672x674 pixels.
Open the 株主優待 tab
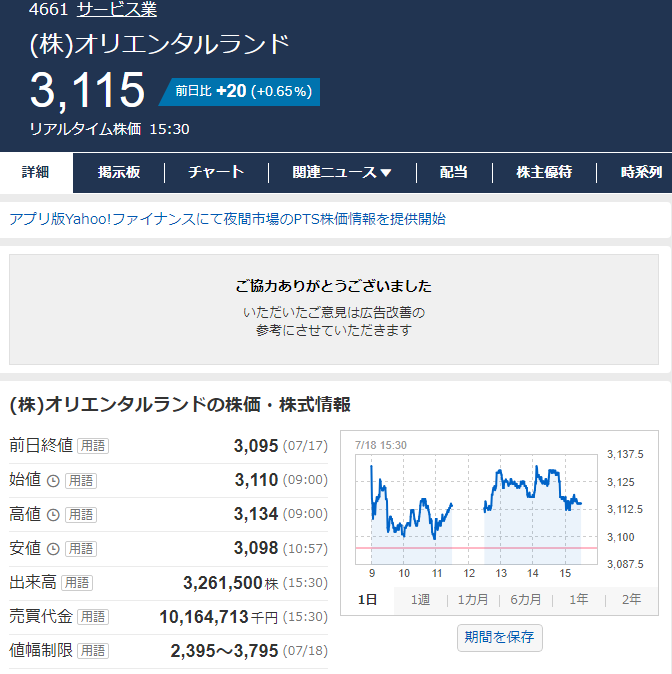(544, 172)
